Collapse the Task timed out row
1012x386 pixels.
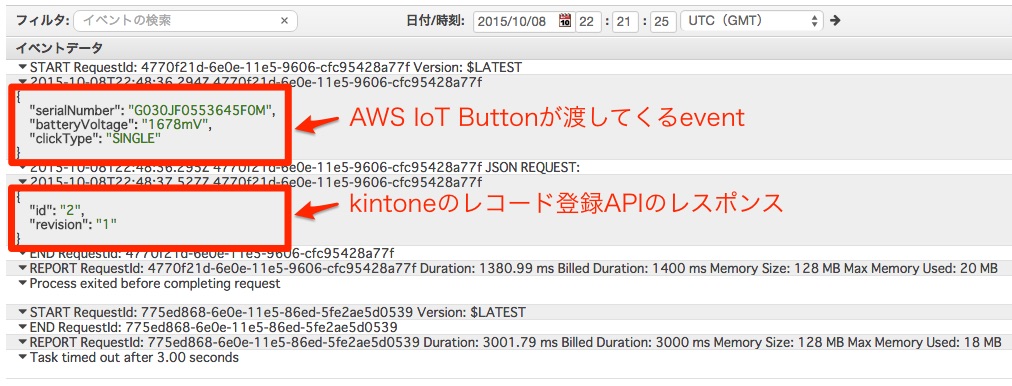click(x=23, y=357)
